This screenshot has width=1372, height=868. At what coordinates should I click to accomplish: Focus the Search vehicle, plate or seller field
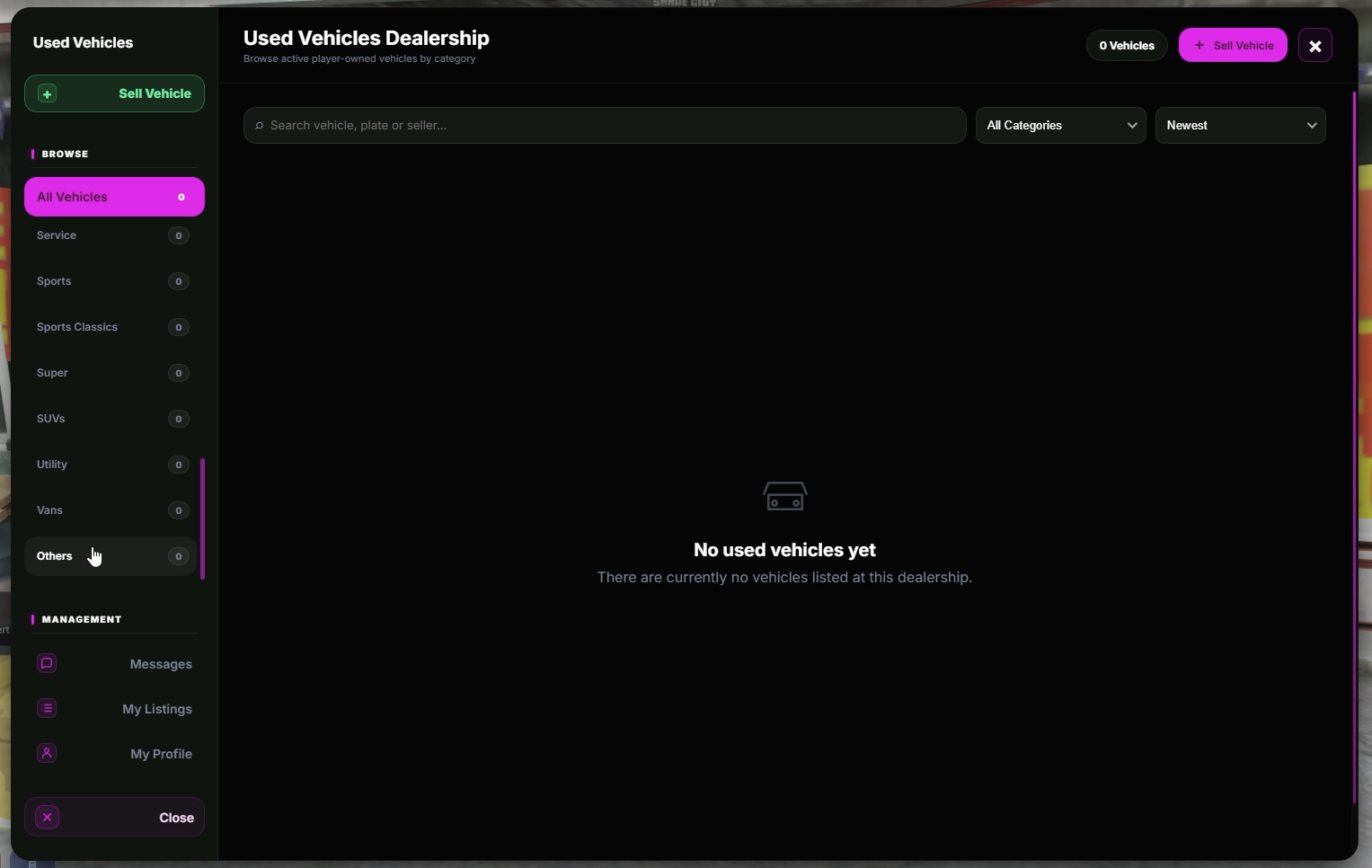click(x=605, y=126)
